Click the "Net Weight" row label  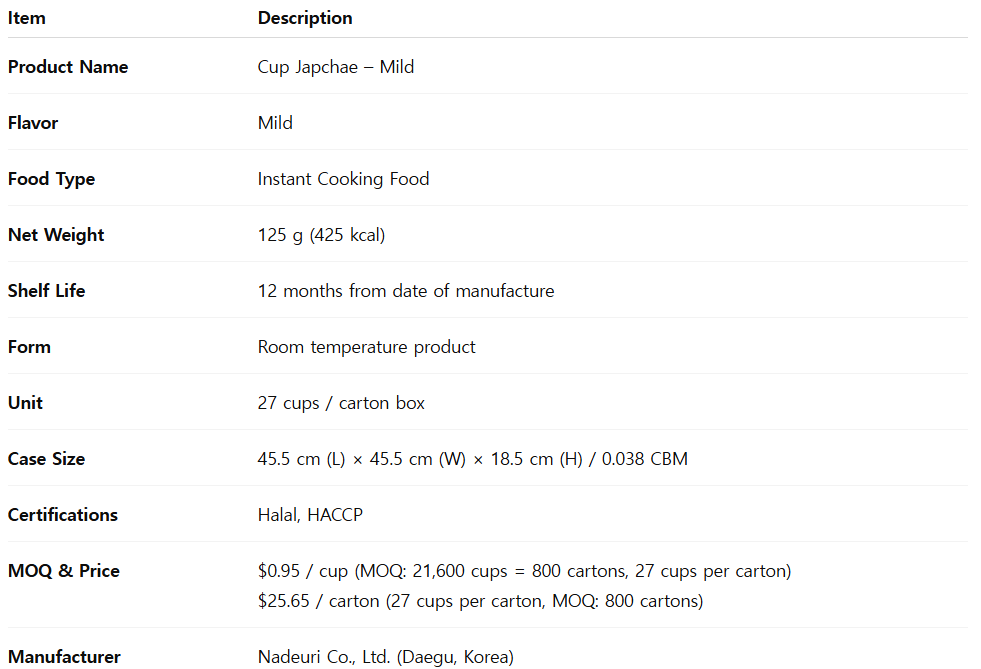[56, 235]
